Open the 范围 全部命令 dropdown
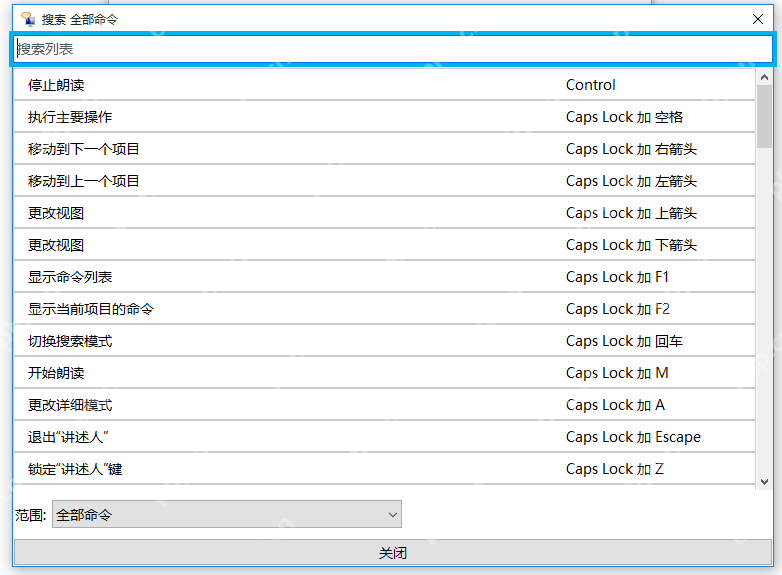 [x=226, y=515]
